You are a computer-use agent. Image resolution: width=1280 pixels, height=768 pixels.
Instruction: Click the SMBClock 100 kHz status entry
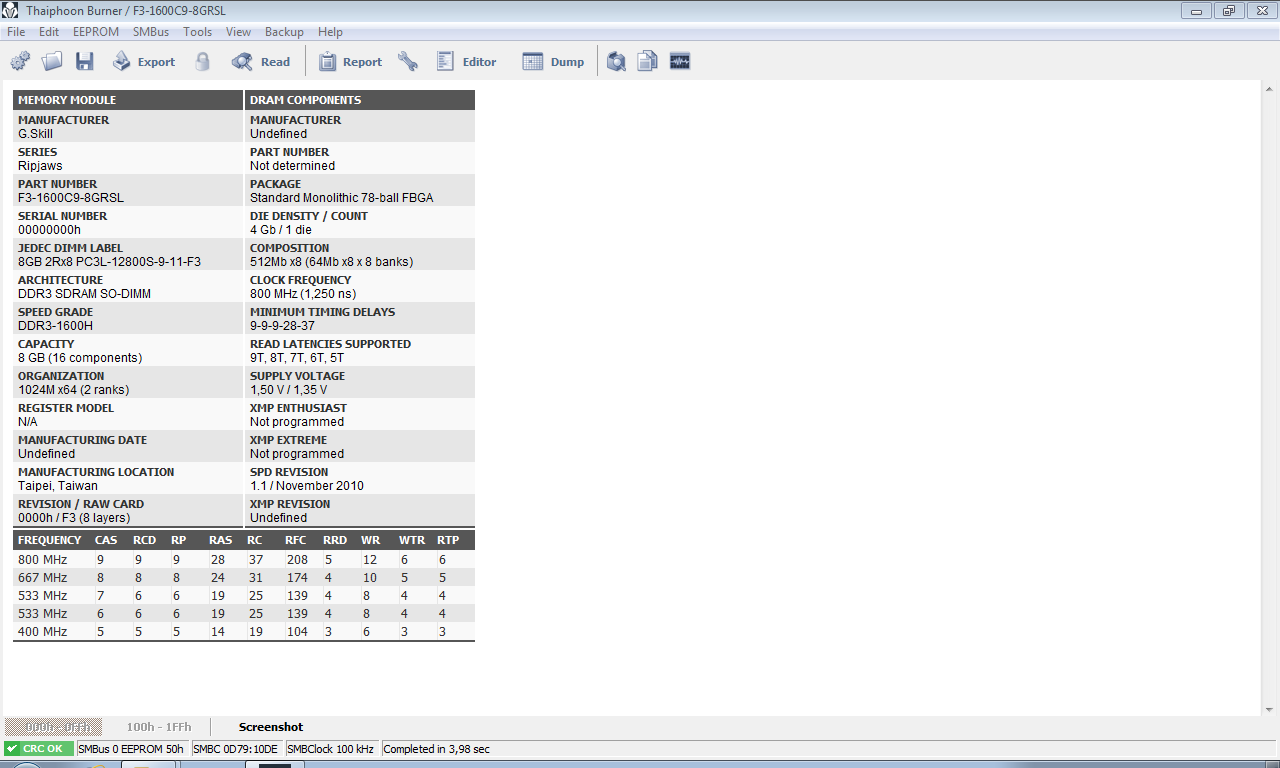coord(331,749)
